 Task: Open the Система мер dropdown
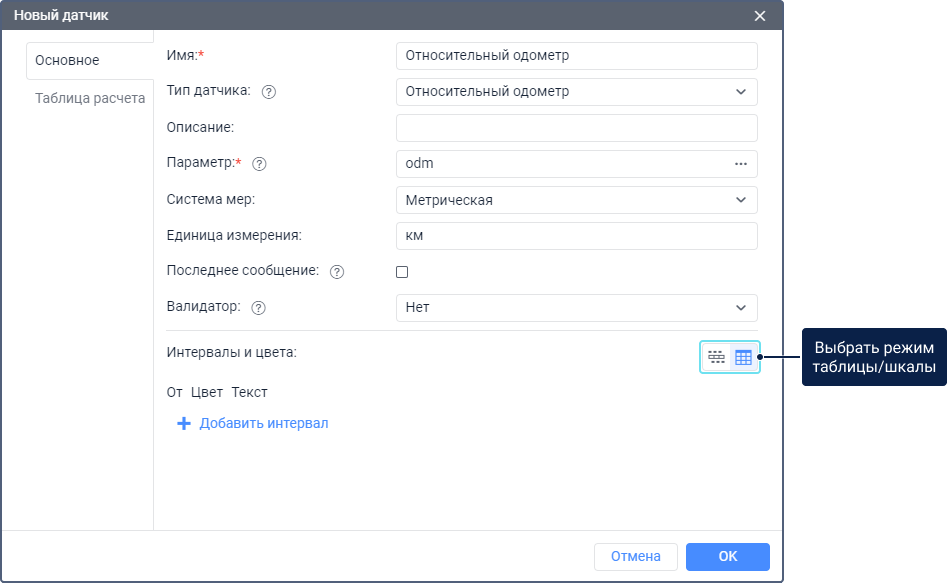[x=576, y=200]
